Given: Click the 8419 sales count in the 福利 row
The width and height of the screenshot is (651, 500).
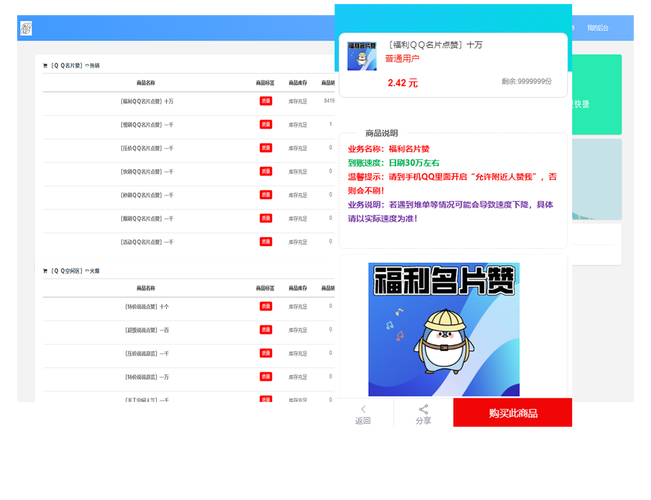Looking at the screenshot, I should 329,101.
